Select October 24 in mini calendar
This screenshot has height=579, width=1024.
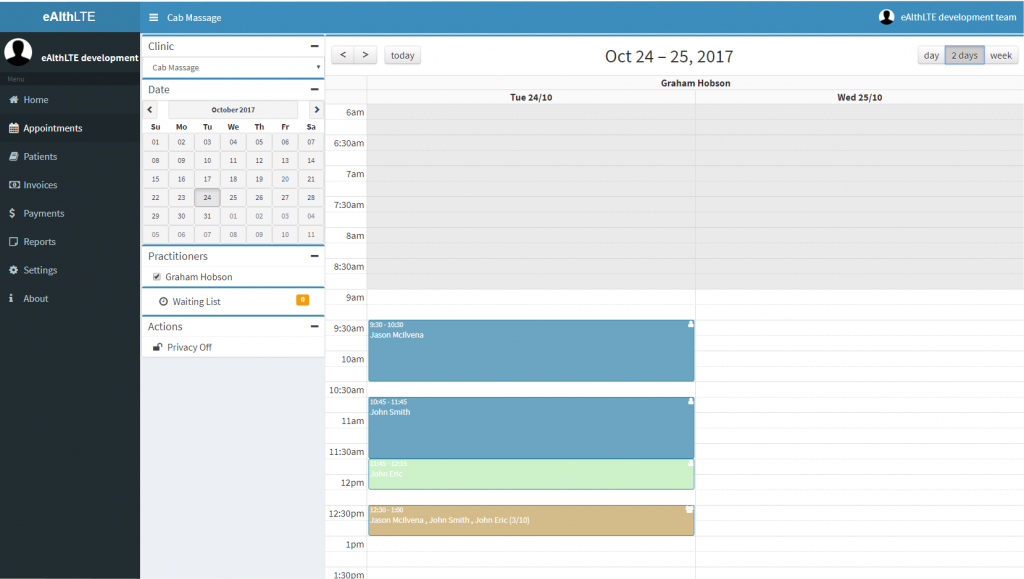tap(207, 197)
